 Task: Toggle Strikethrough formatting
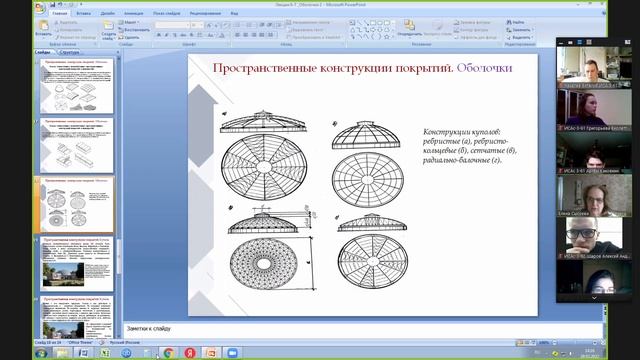tap(183, 36)
